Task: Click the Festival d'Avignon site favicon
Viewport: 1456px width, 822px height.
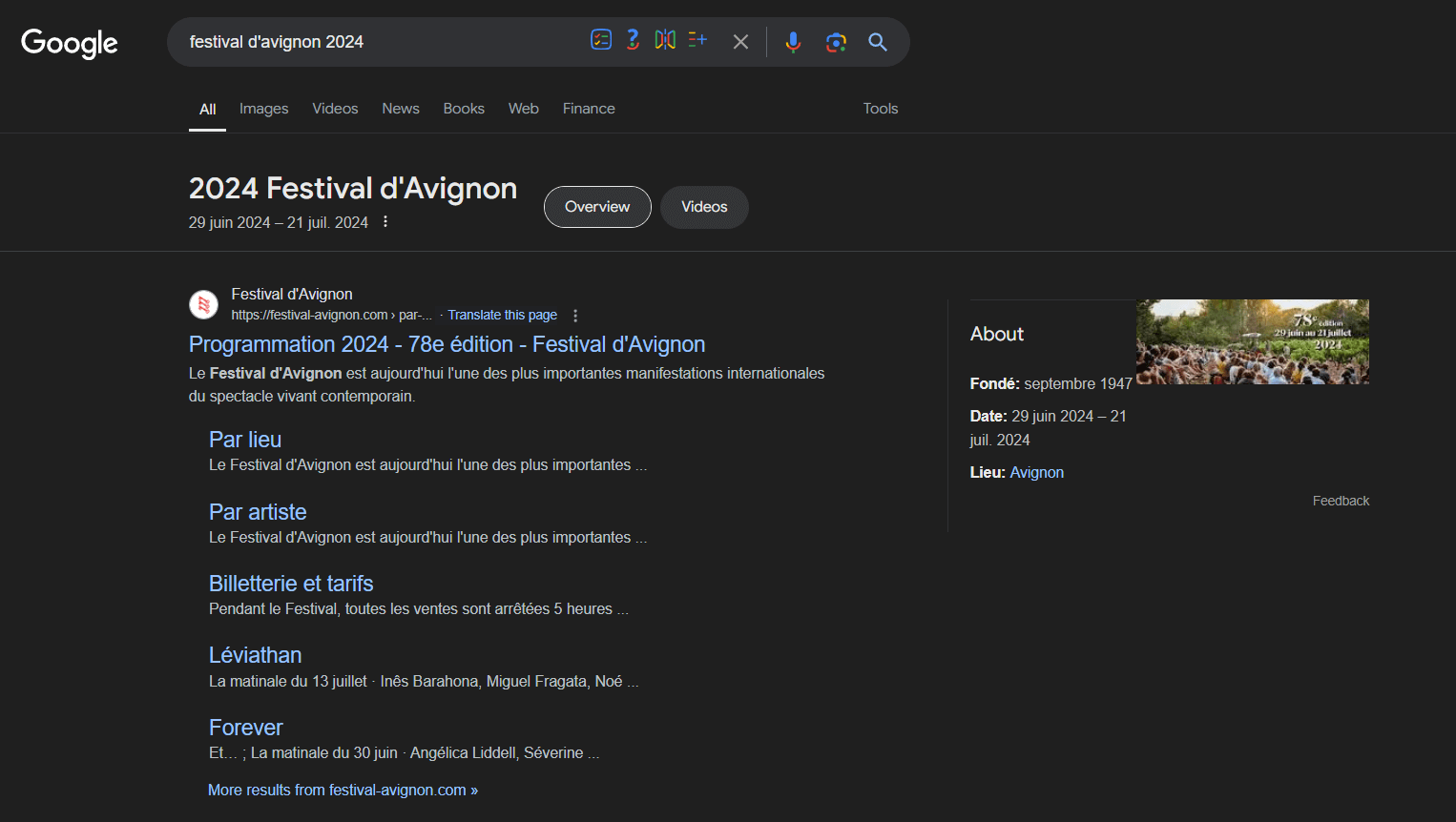Action: click(203, 304)
